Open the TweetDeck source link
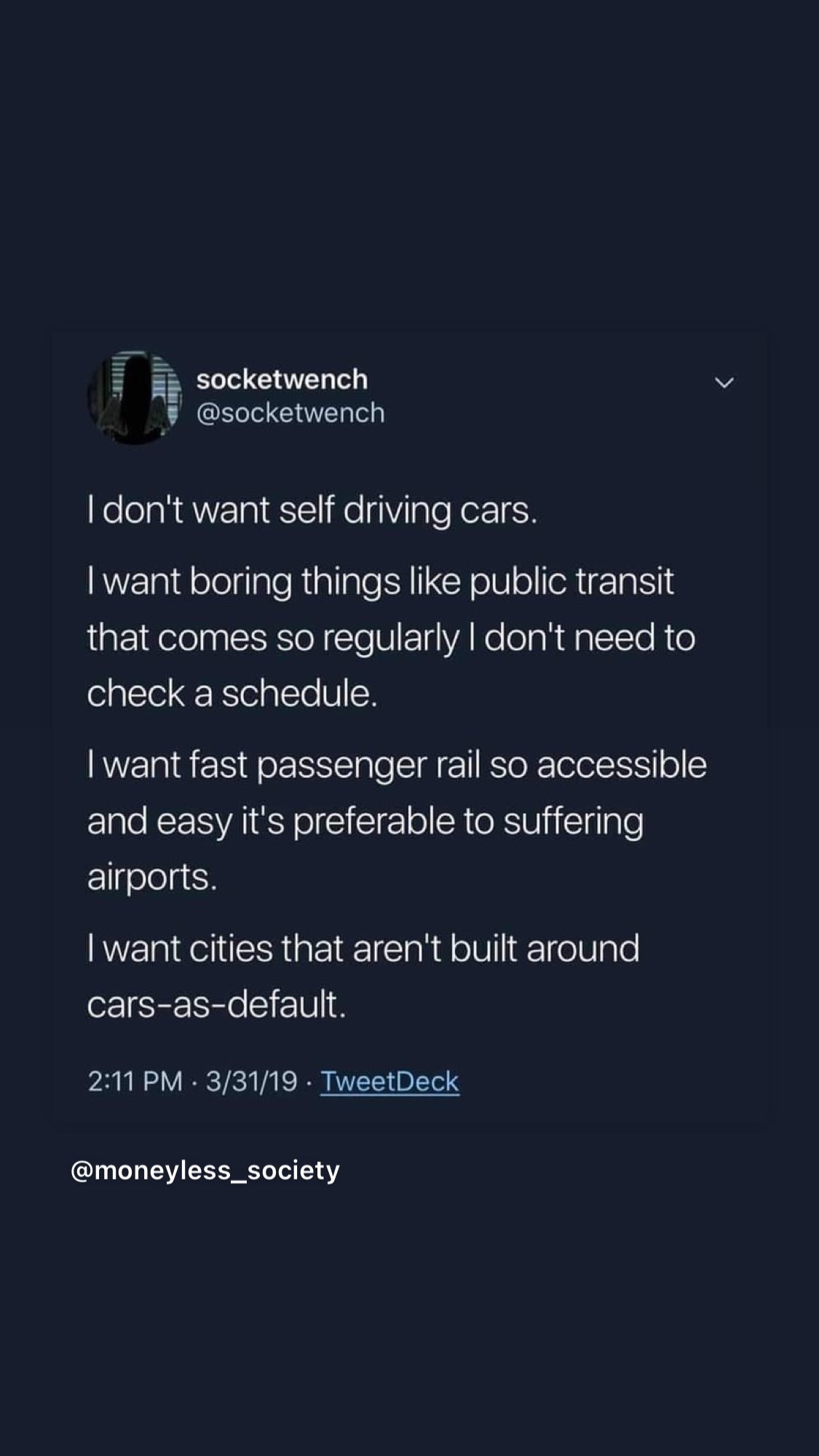The image size is (819, 1456). [x=389, y=1081]
